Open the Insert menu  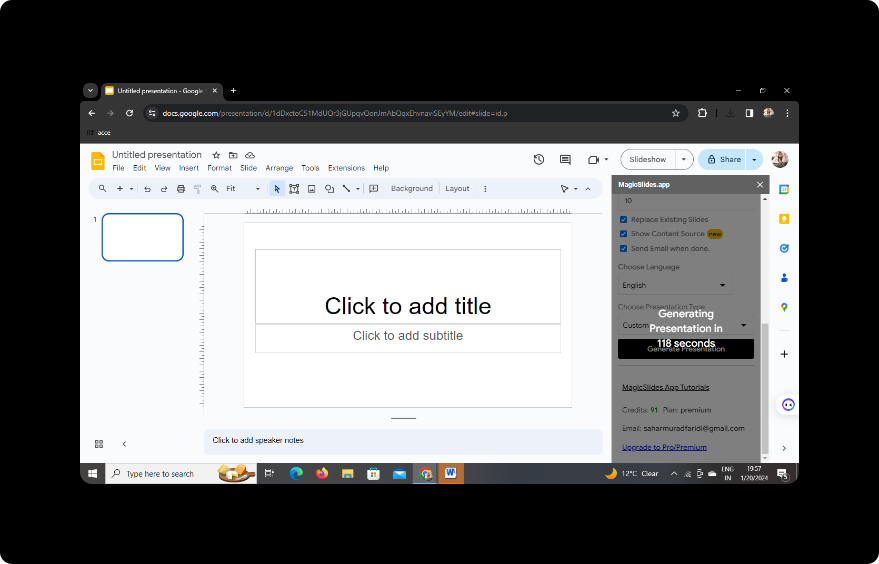(x=189, y=168)
